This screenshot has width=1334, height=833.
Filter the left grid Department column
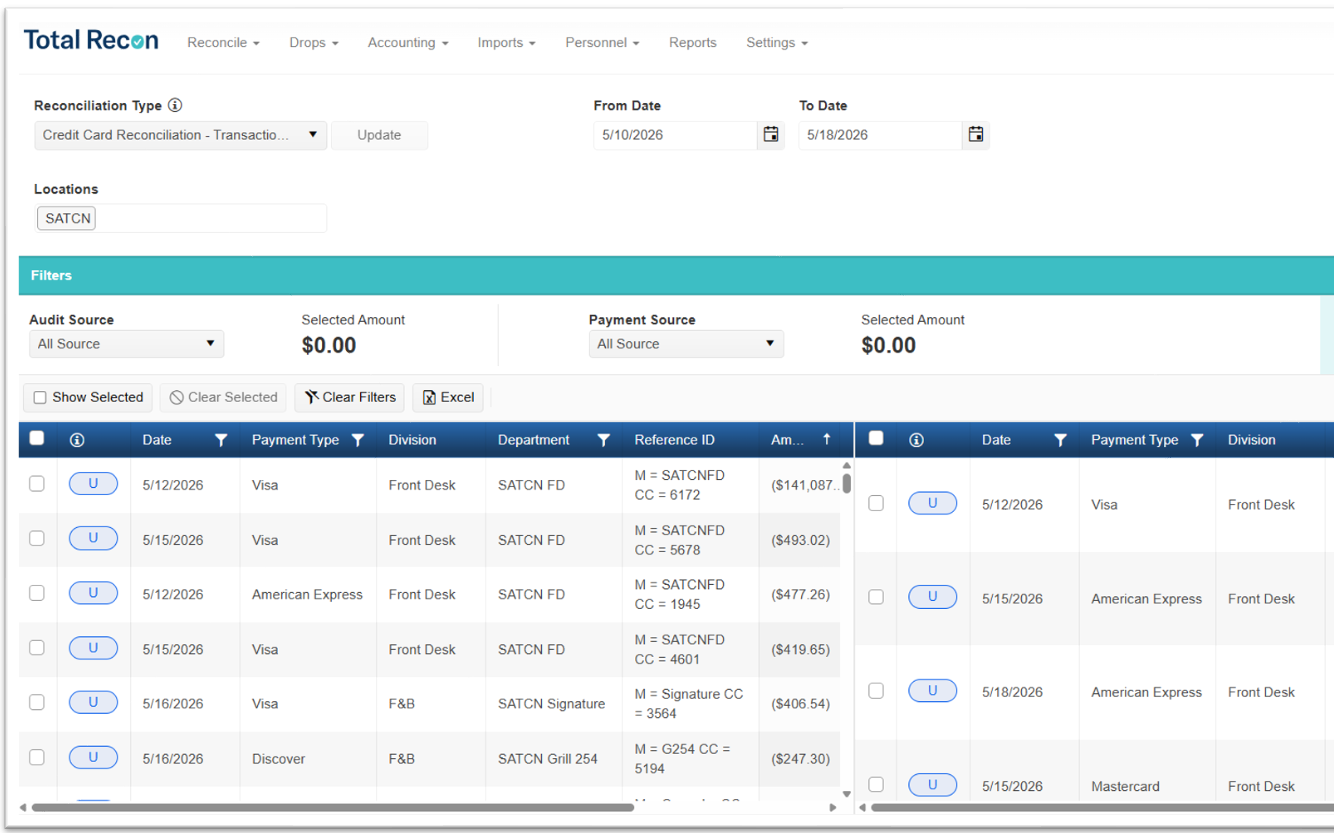[x=603, y=440]
